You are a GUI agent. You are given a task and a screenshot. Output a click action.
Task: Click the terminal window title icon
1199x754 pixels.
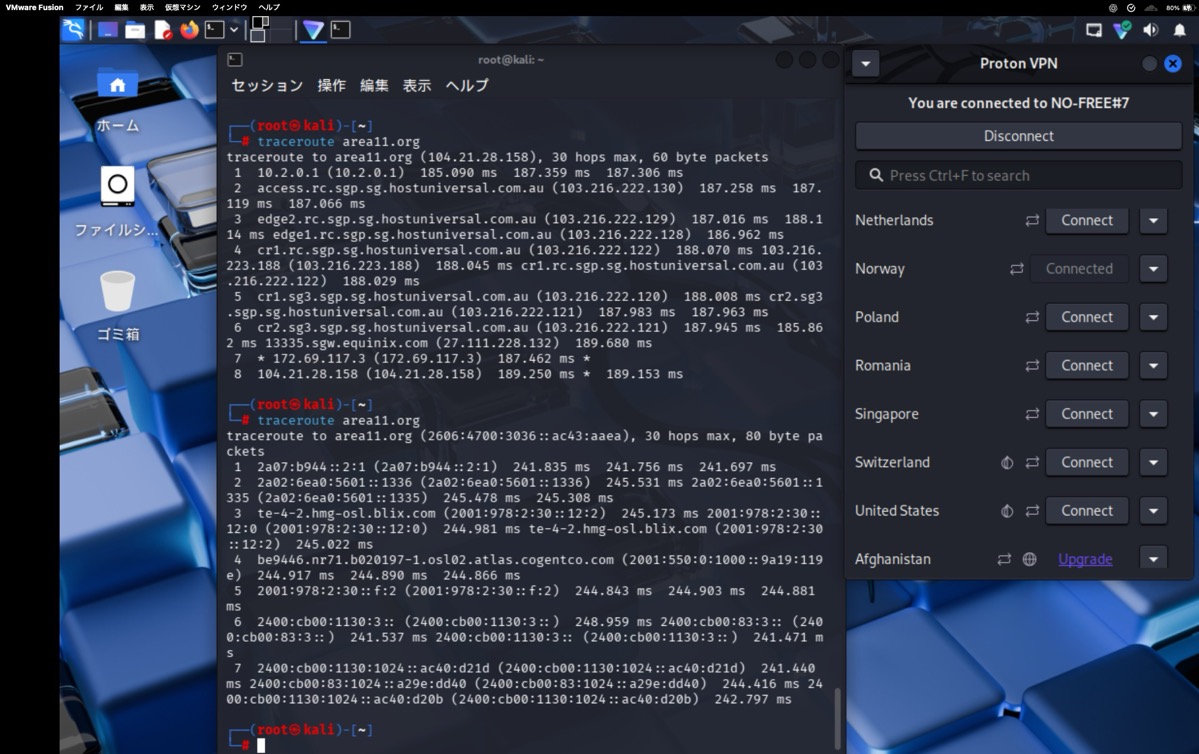[x=236, y=60]
